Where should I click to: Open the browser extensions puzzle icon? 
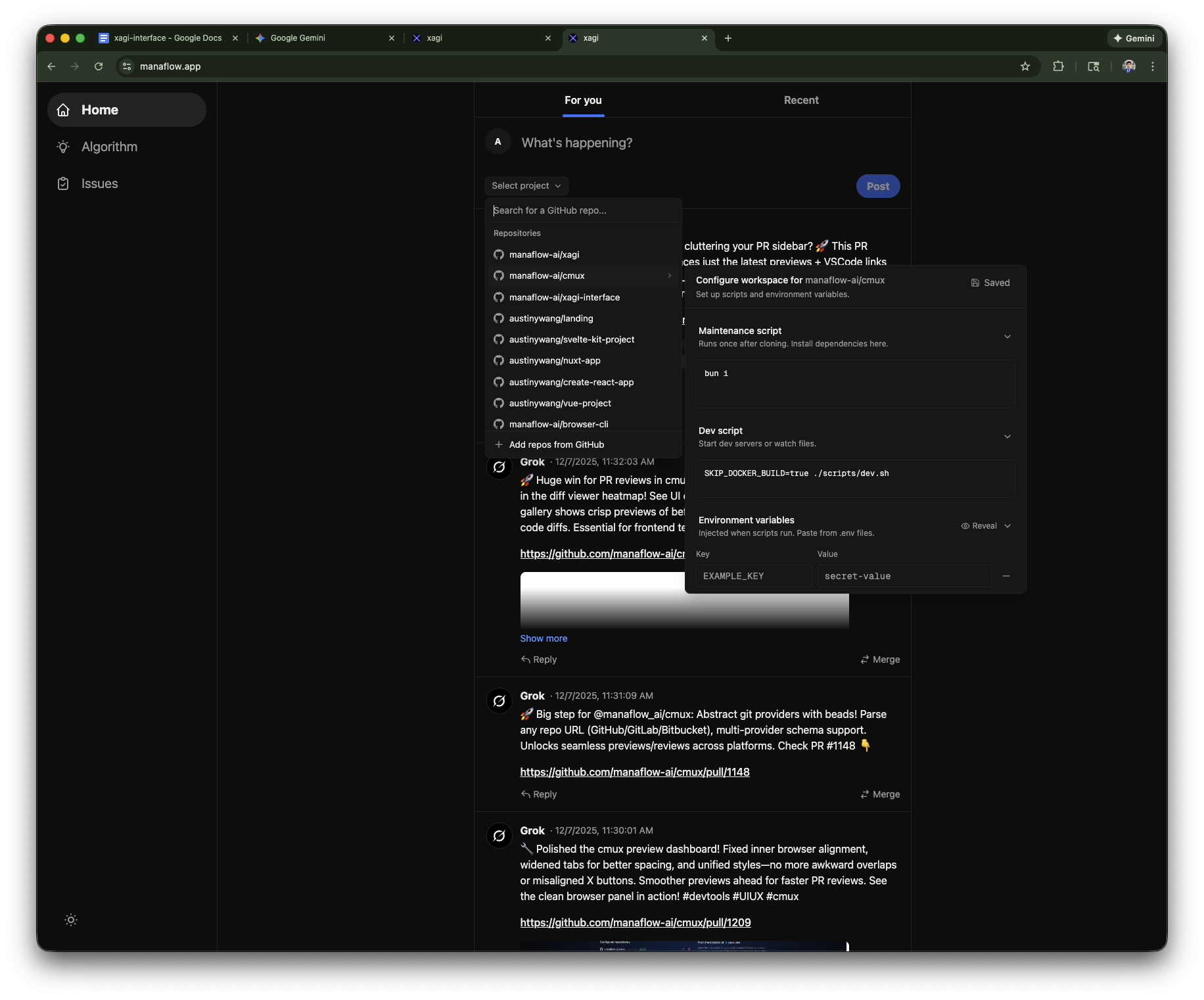point(1058,66)
